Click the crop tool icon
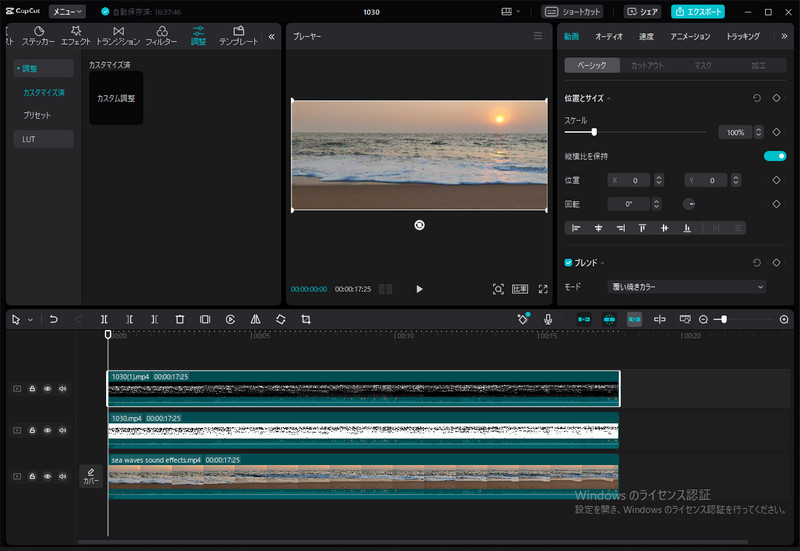Image resolution: width=800 pixels, height=551 pixels. click(x=306, y=319)
